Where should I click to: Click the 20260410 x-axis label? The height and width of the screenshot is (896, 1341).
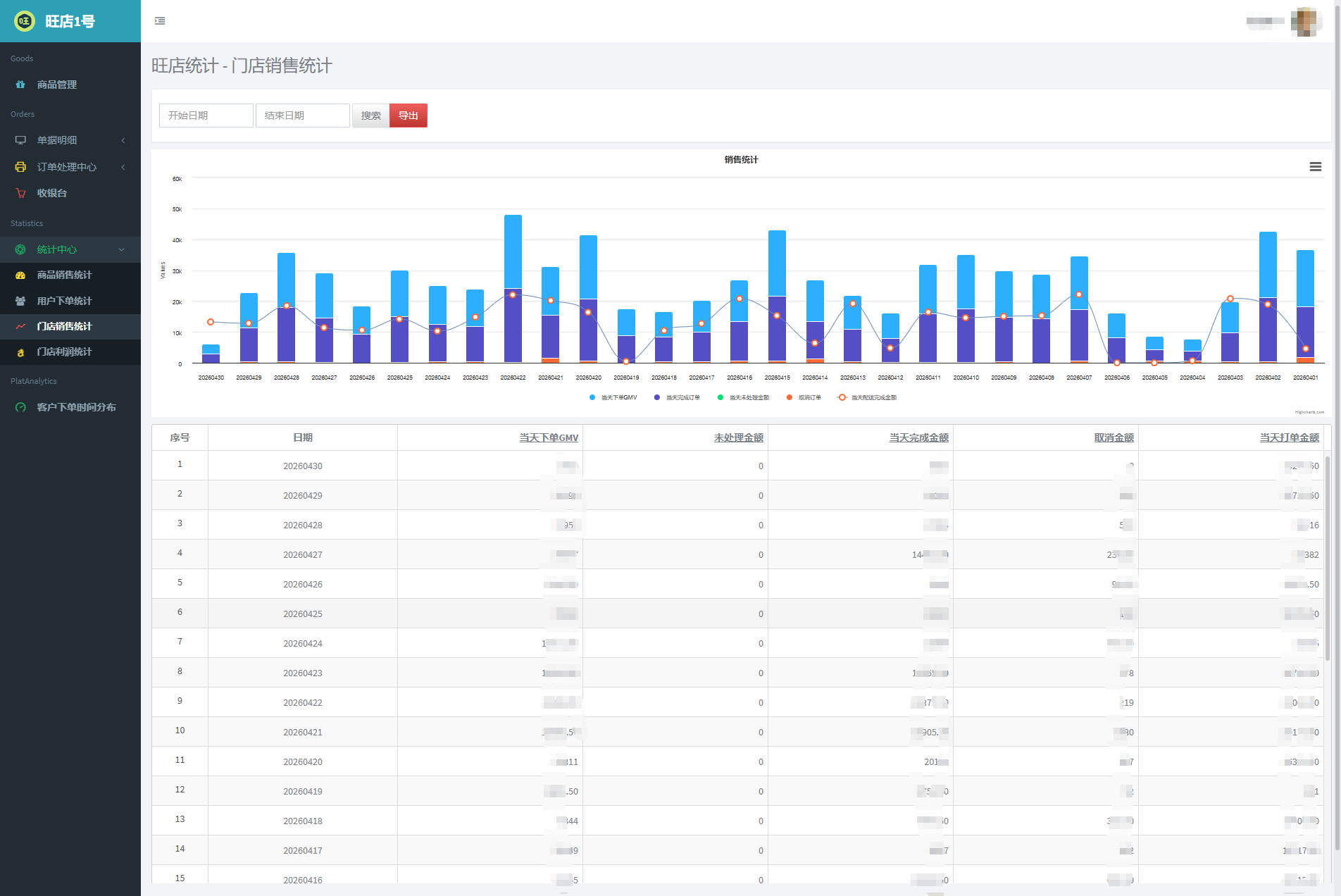(x=966, y=378)
